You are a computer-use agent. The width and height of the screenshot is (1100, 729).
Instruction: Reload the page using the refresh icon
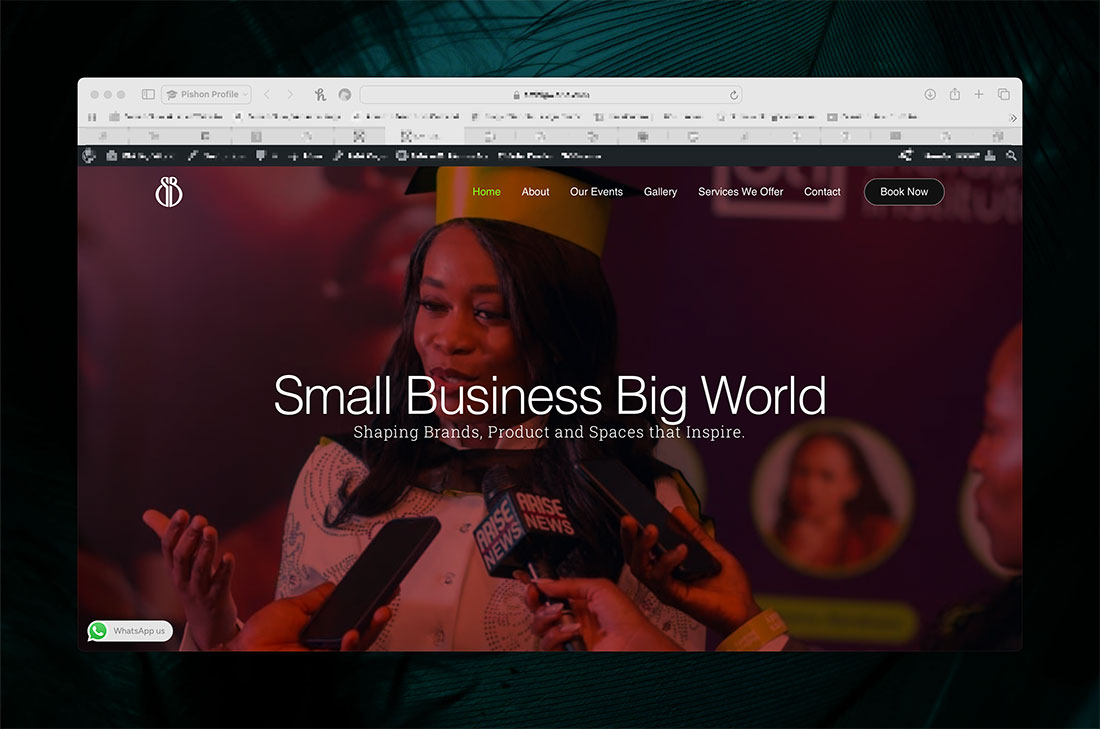point(734,95)
